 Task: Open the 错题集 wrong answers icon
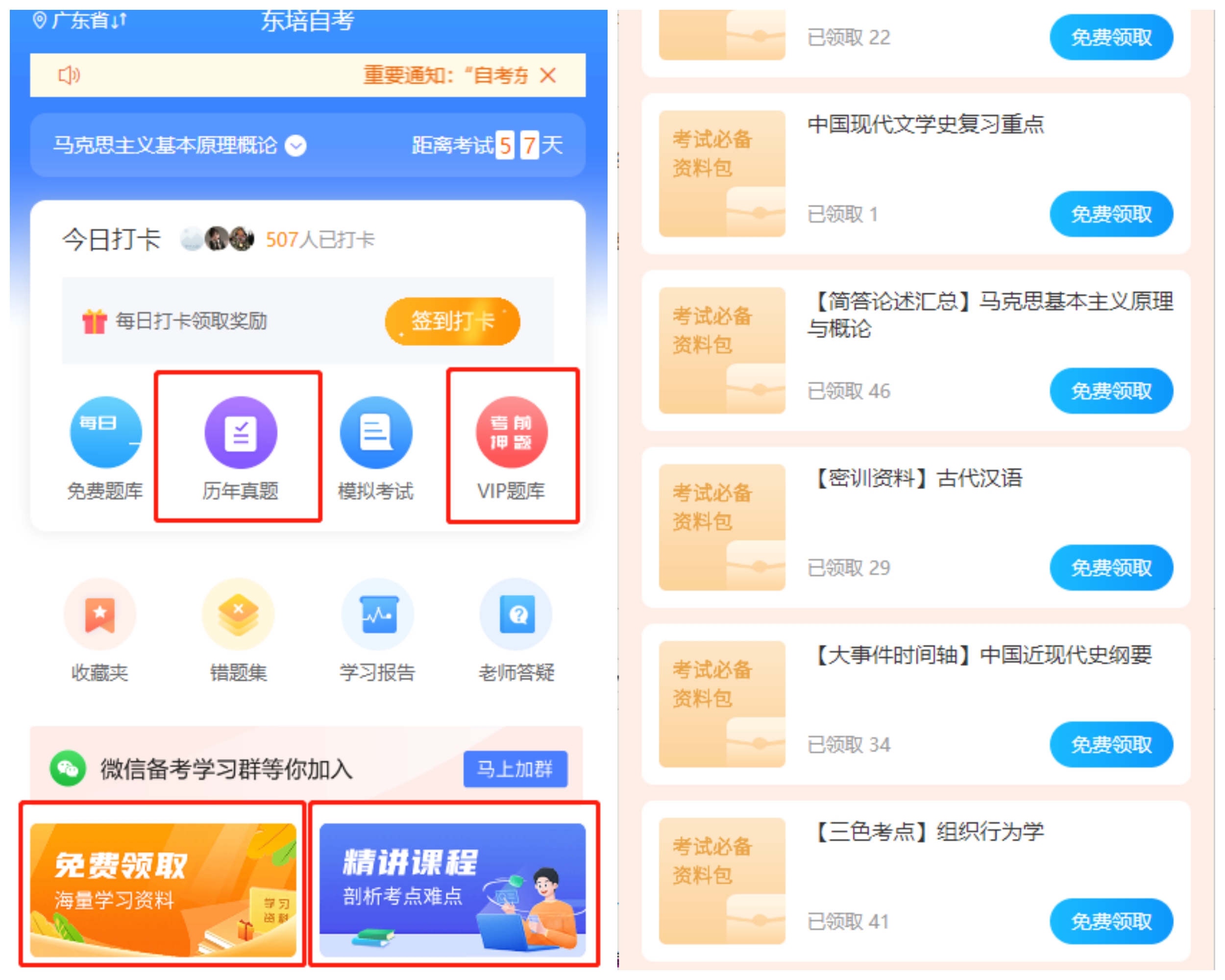click(x=239, y=614)
